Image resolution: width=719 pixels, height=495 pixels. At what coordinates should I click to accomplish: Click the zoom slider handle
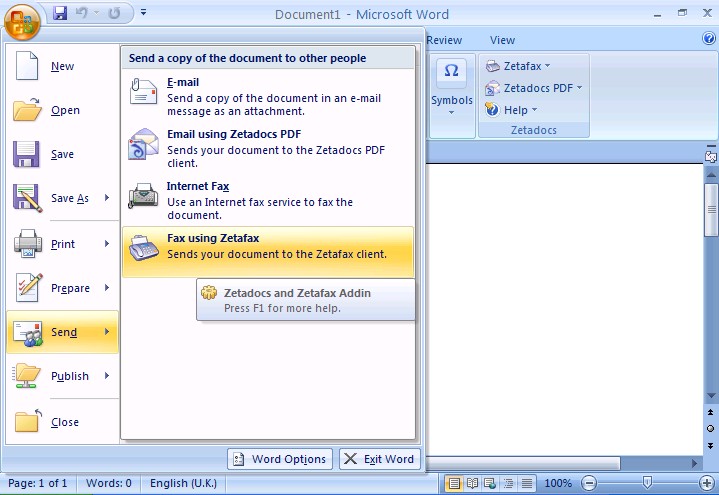coord(647,482)
